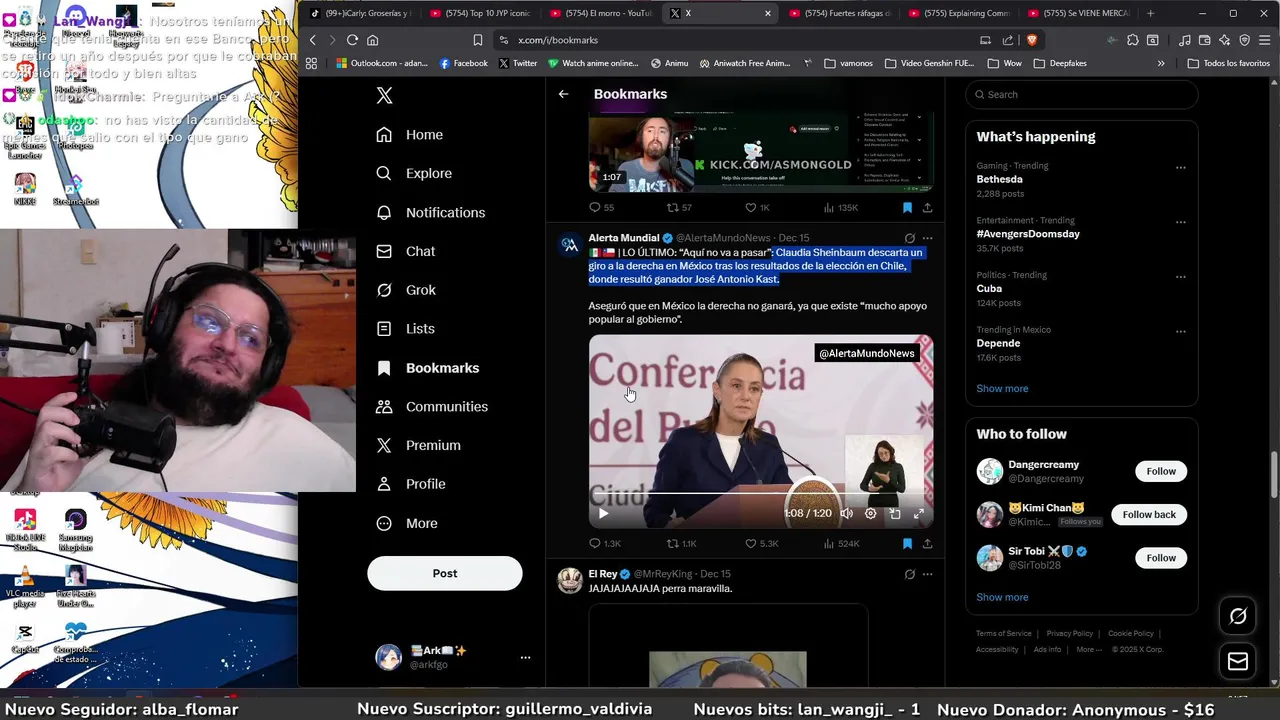Open the Explore page
The width and height of the screenshot is (1280, 720).
coord(414,173)
